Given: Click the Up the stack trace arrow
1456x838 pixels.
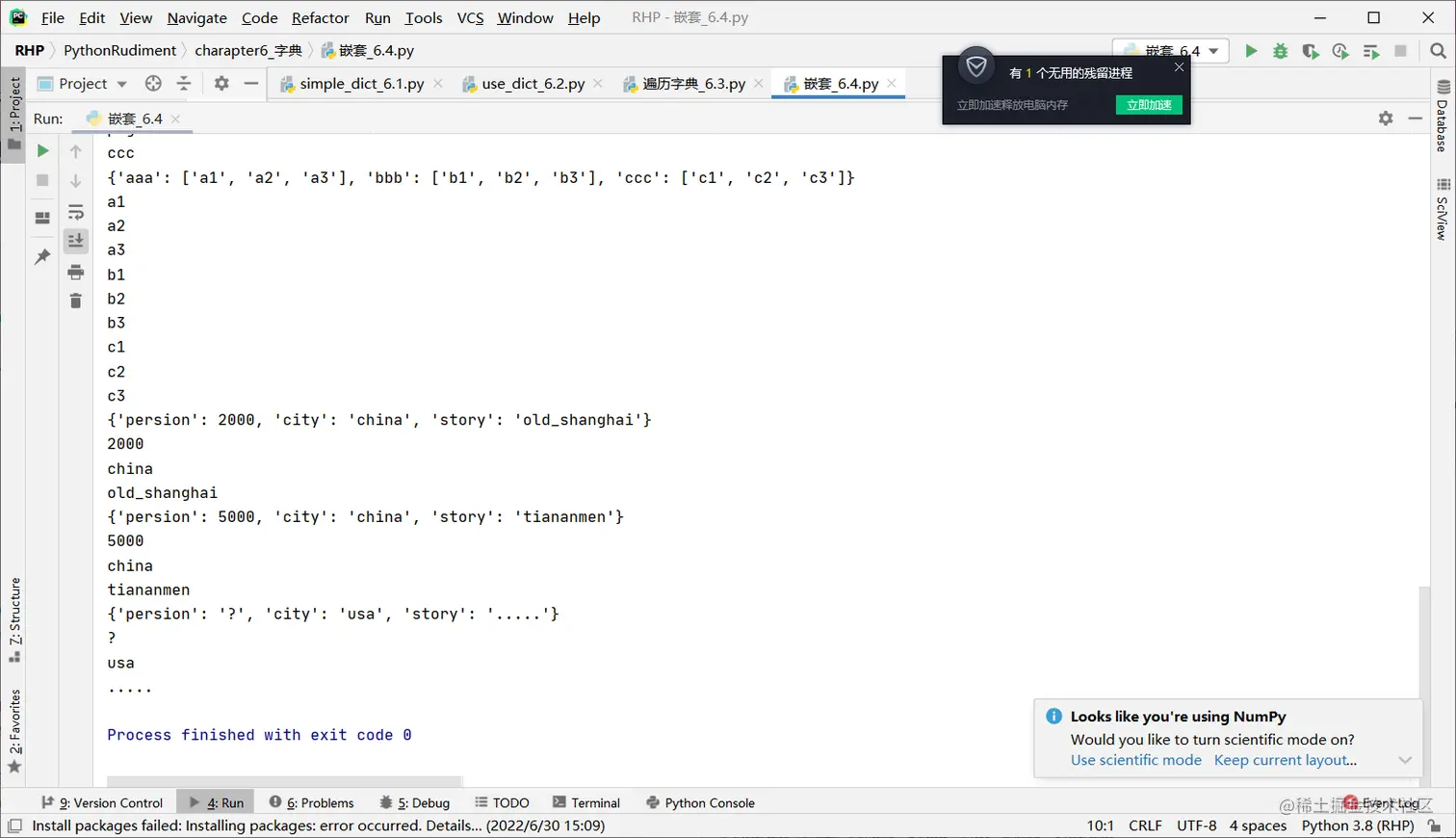Looking at the screenshot, I should coord(76,150).
